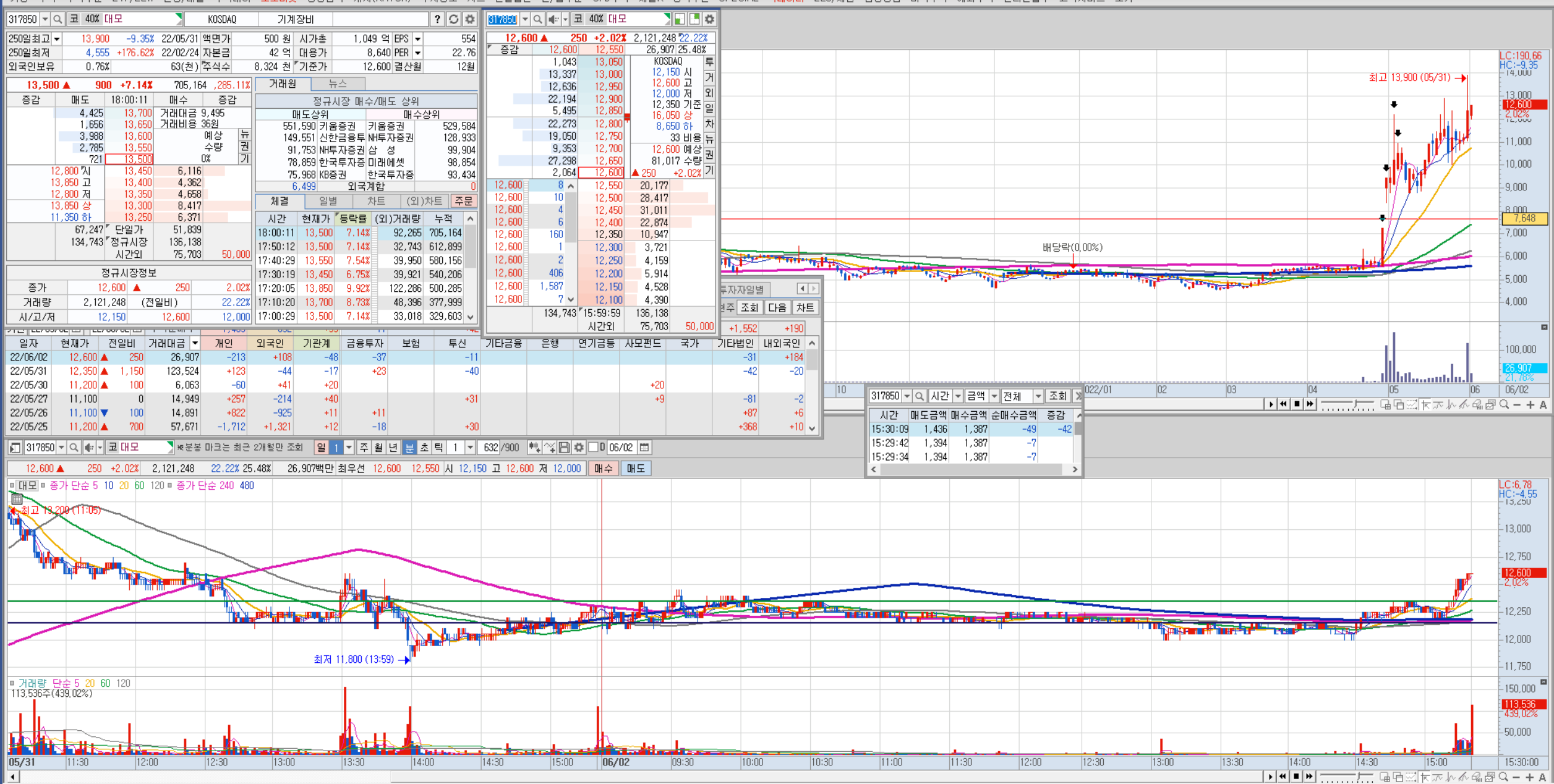Open calendar picker next to 06/02 date

pos(644,447)
